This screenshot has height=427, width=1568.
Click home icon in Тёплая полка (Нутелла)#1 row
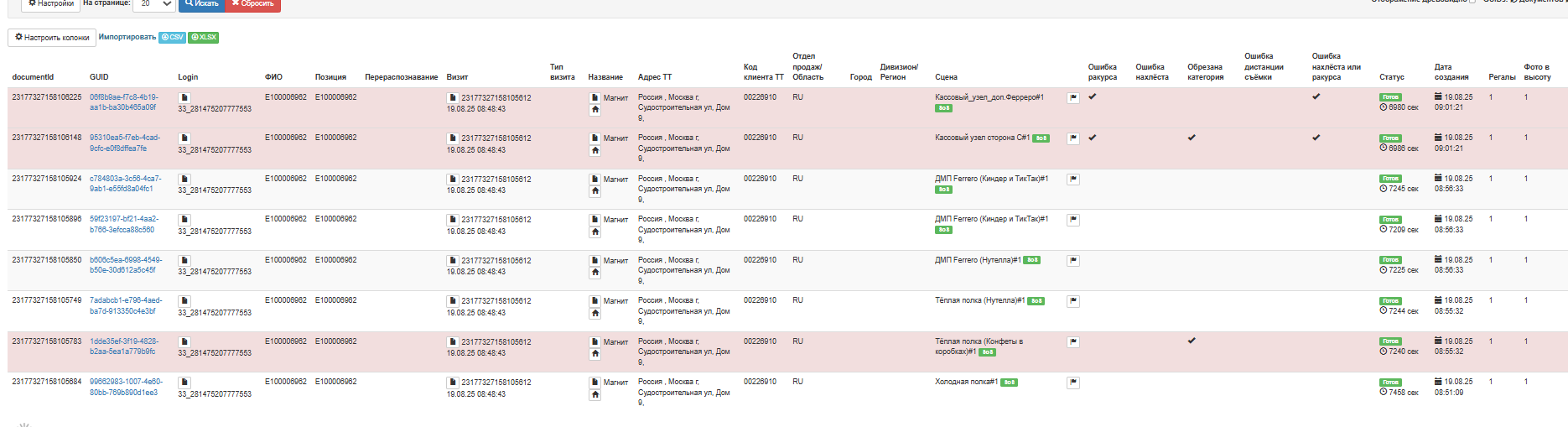[594, 313]
